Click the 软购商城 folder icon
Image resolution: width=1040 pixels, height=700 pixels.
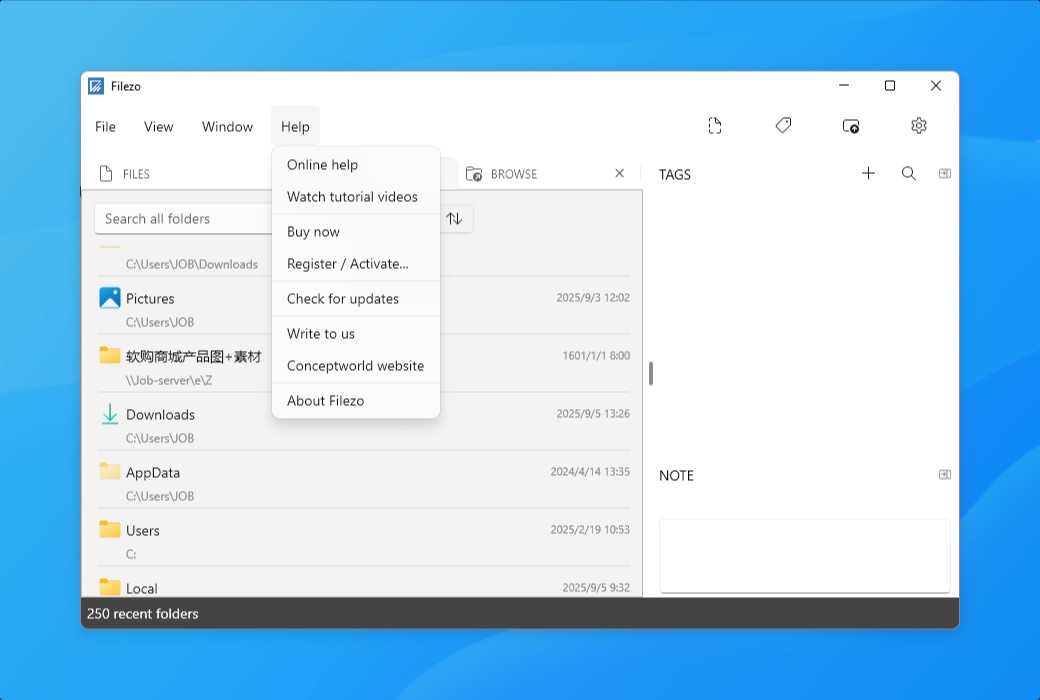[x=109, y=355]
